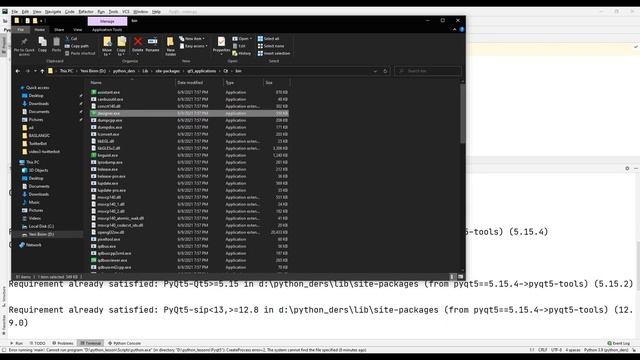The height and width of the screenshot is (360, 640).
Task: Open PyCharm Event Log
Action: 619,343
